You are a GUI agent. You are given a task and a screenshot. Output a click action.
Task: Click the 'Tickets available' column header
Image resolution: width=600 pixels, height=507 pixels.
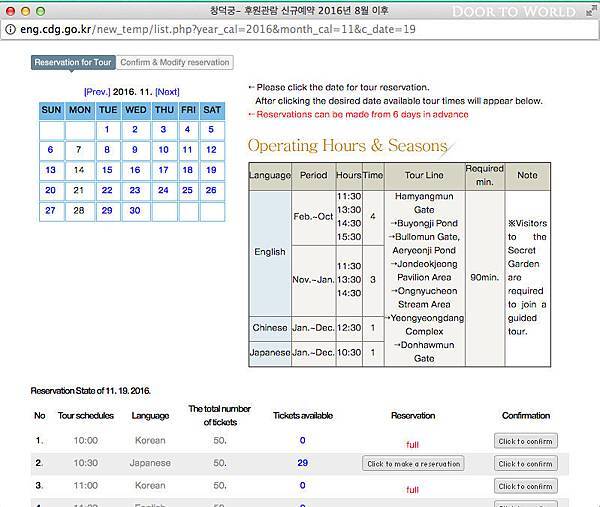(303, 416)
